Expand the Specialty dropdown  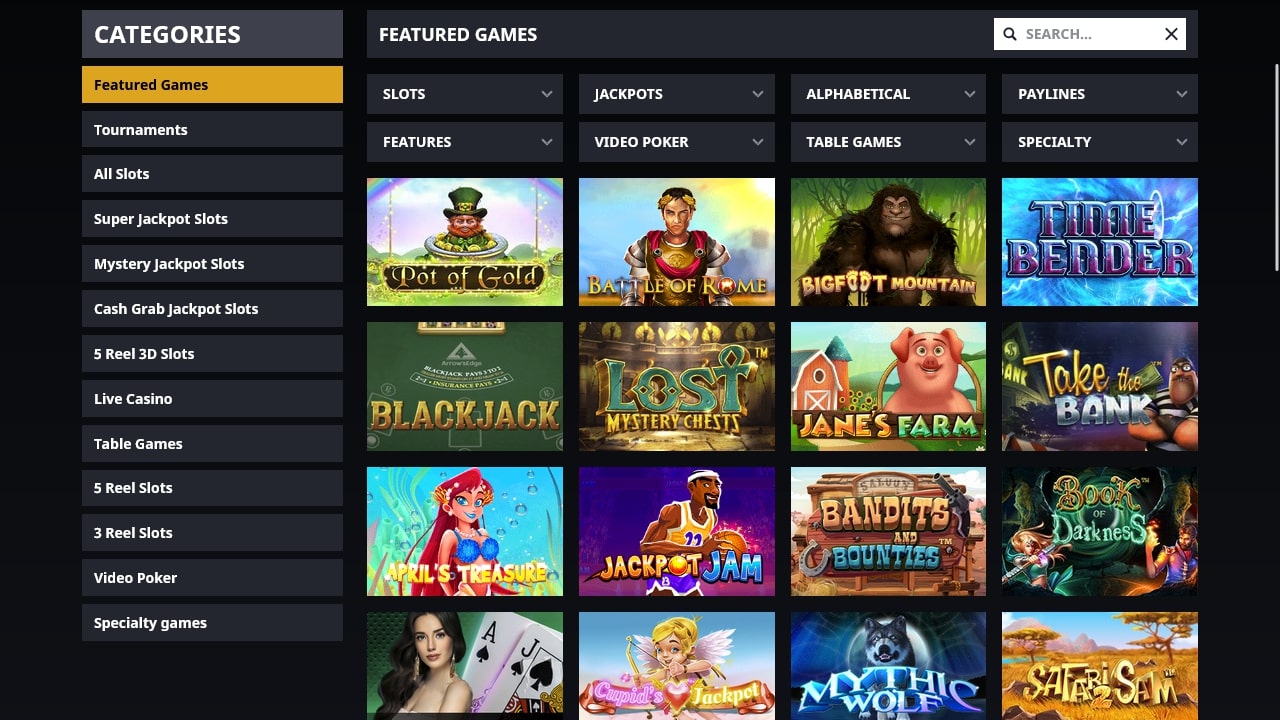click(1100, 142)
